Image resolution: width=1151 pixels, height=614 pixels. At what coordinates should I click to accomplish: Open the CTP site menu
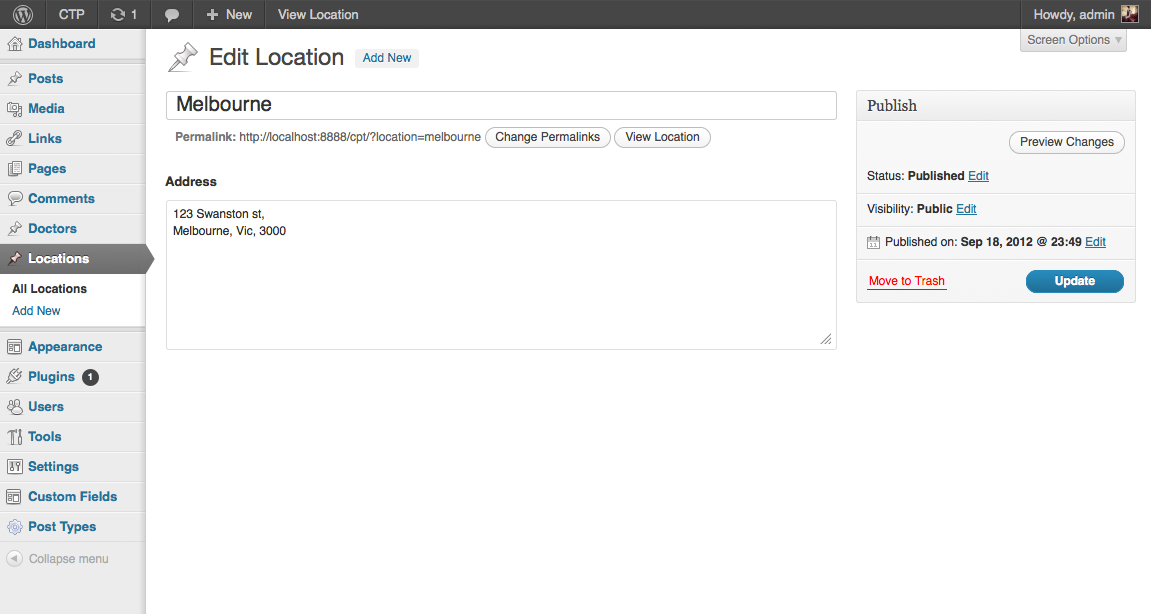72,14
